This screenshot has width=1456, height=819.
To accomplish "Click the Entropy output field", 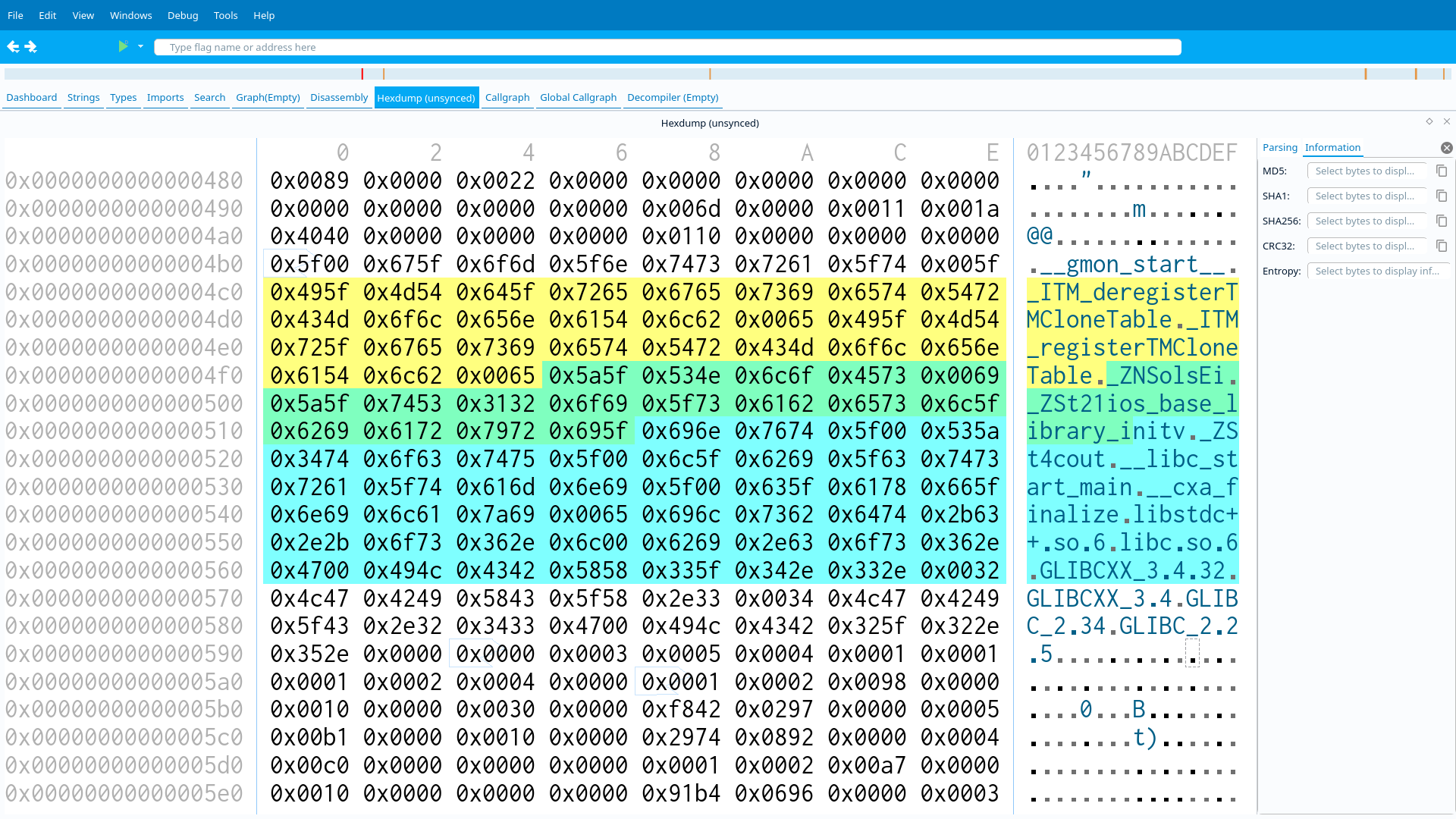I will coord(1376,271).
